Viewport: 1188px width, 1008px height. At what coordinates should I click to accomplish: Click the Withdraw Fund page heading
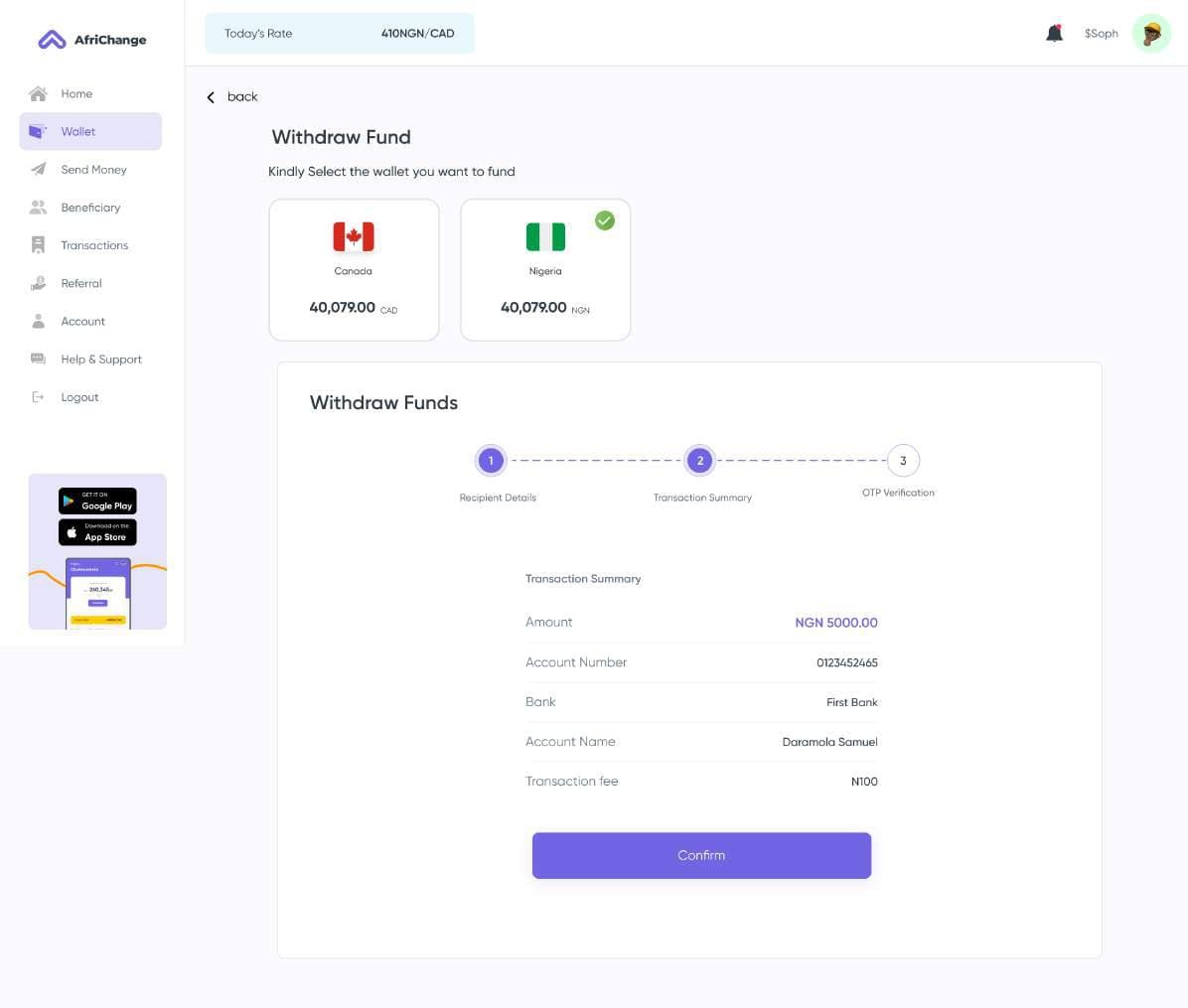(341, 137)
